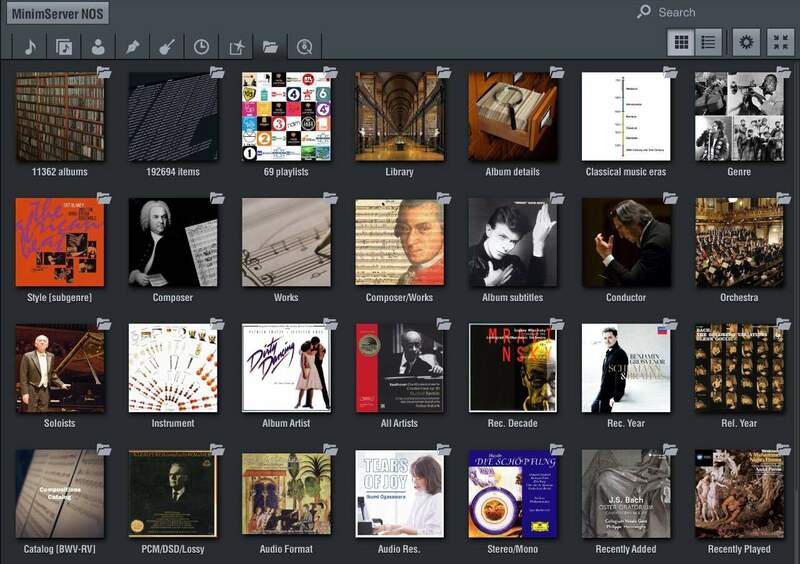Expand the 69 playlists folder
Viewport: 800px width, 564px height.
(286, 116)
